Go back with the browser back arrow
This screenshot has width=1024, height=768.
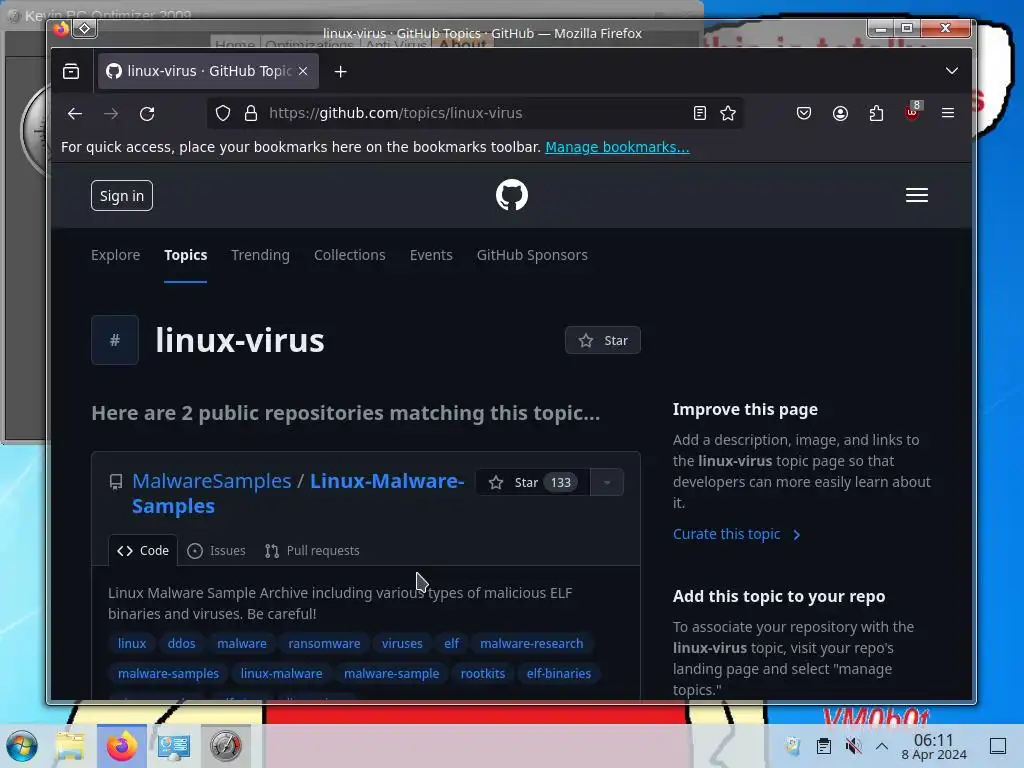click(74, 114)
